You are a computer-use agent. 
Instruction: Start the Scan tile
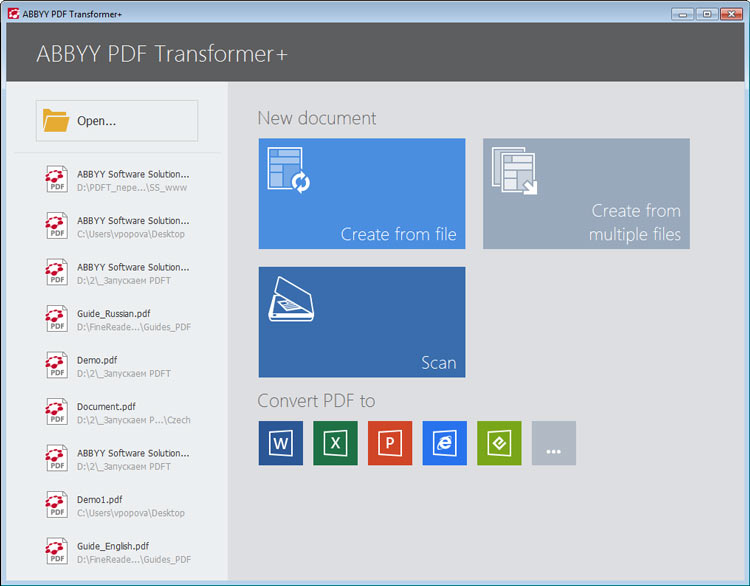(x=362, y=322)
